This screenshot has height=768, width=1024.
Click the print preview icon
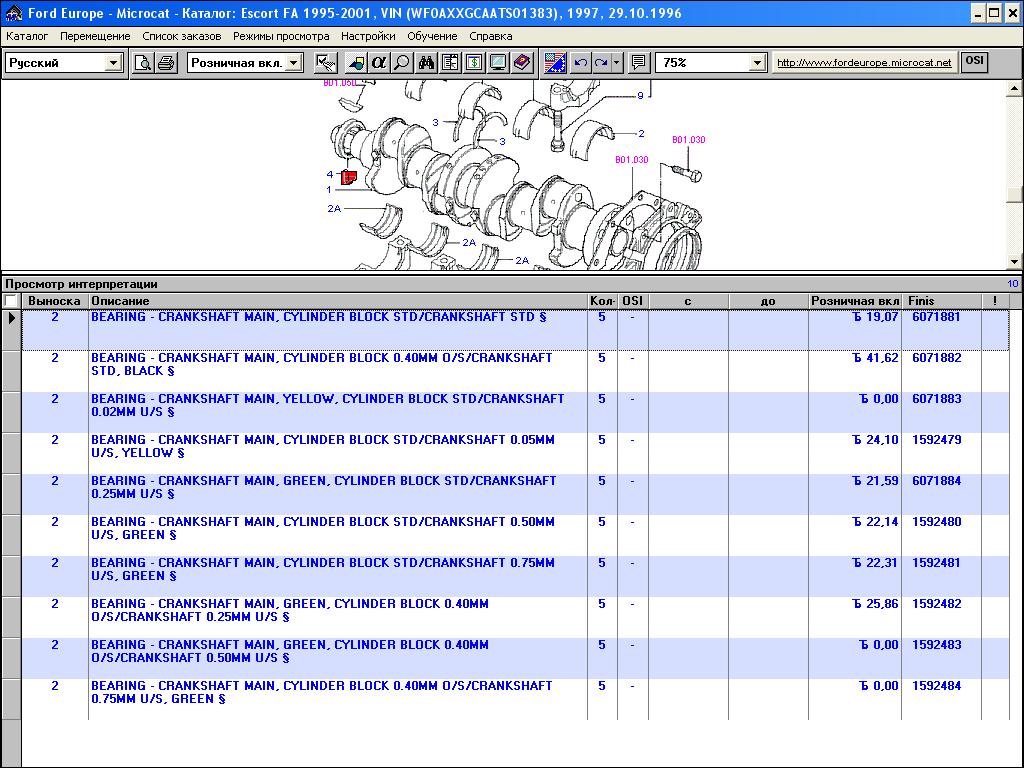144,63
